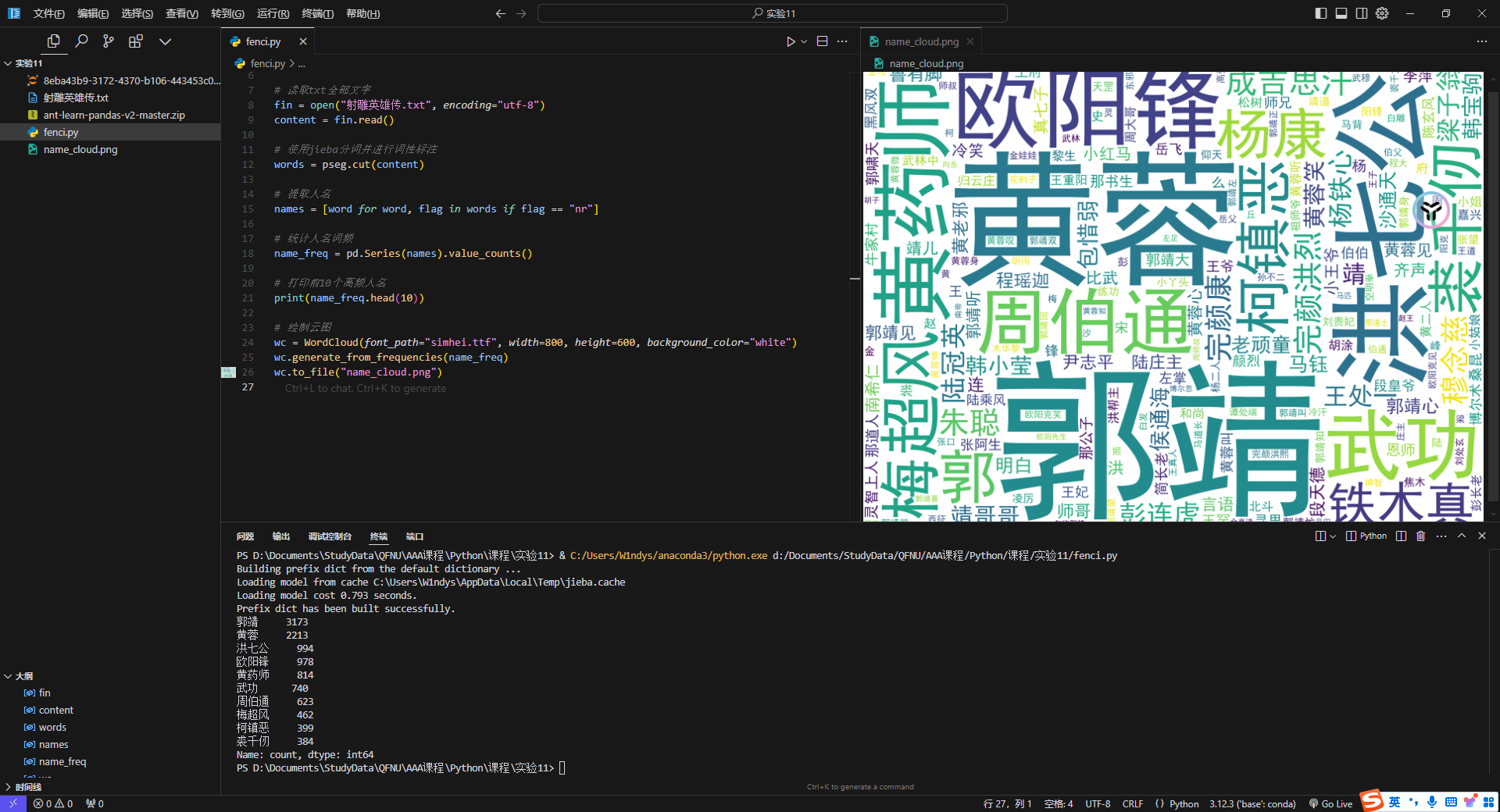Viewport: 1500px width, 812px height.
Task: Change the UTF-8 file encoding
Action: pyautogui.click(x=1098, y=803)
